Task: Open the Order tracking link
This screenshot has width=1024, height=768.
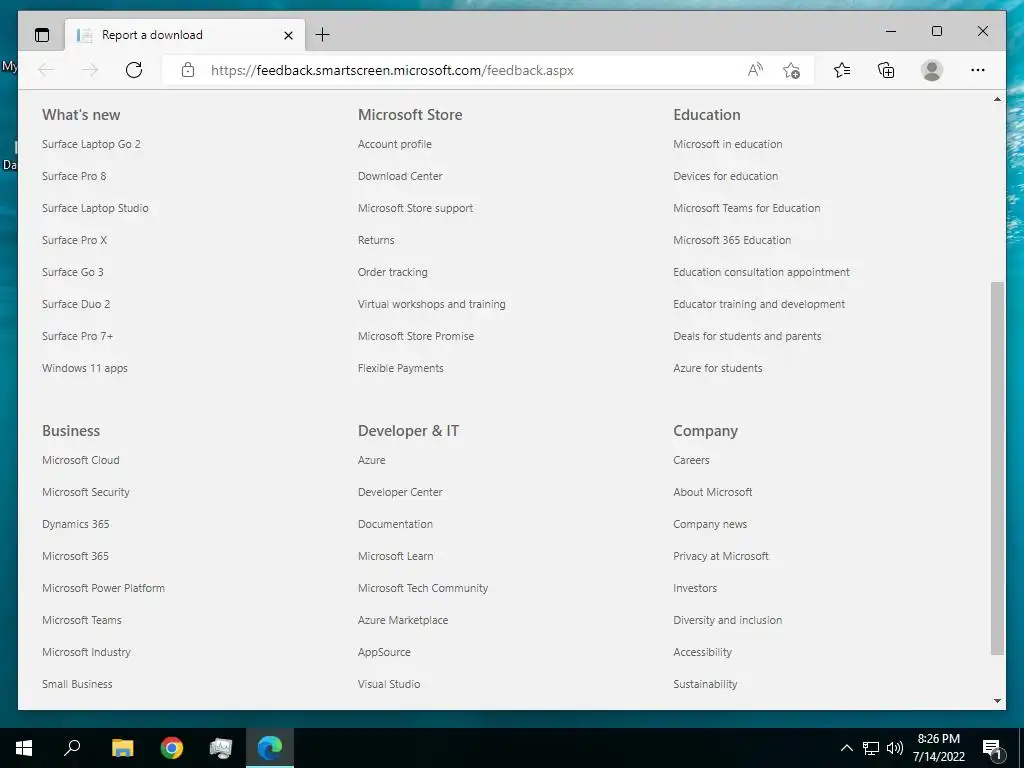Action: point(392,272)
